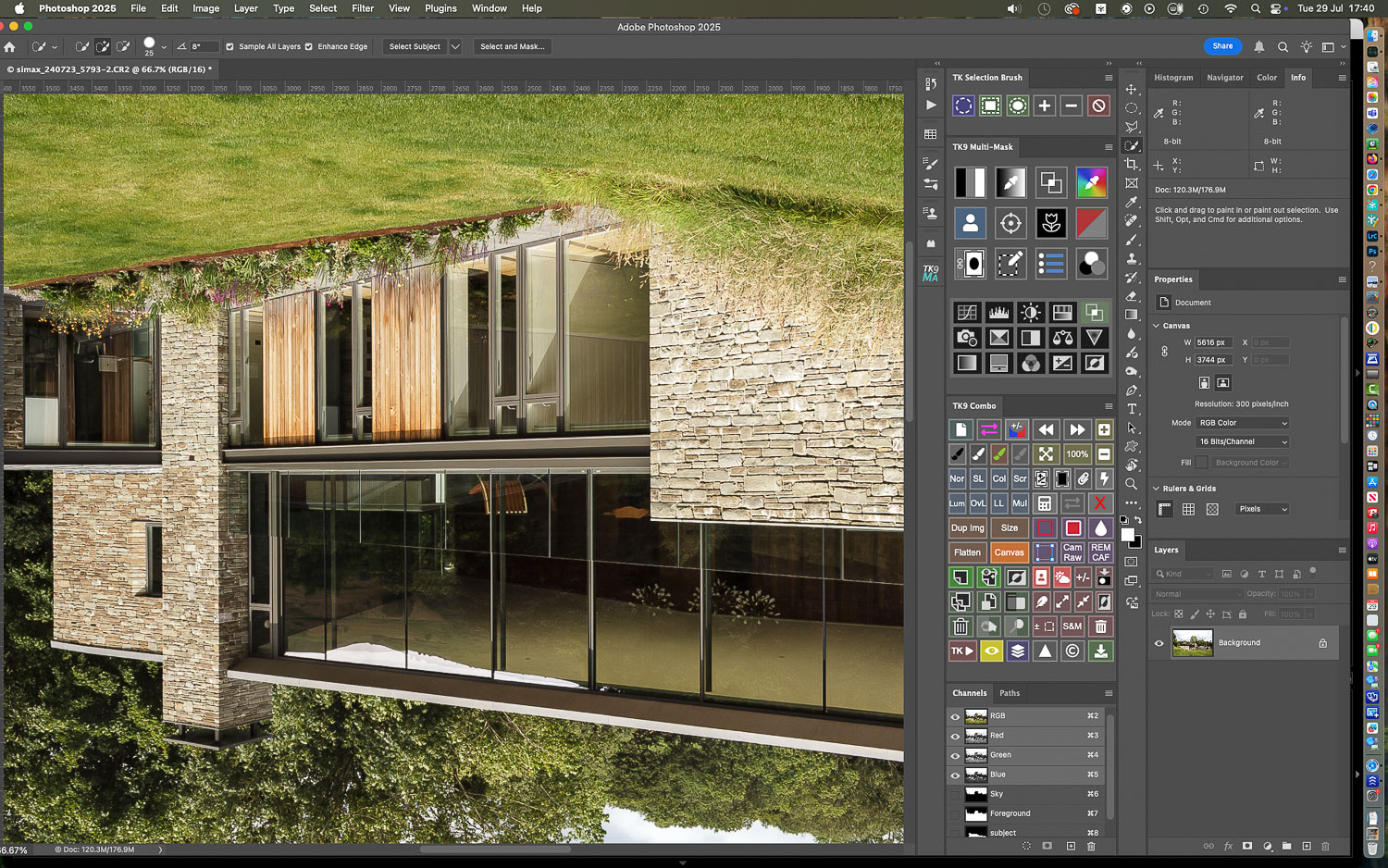Click the TK Selection Brush add (plus) icon
Image resolution: width=1388 pixels, height=868 pixels.
coord(1044,105)
